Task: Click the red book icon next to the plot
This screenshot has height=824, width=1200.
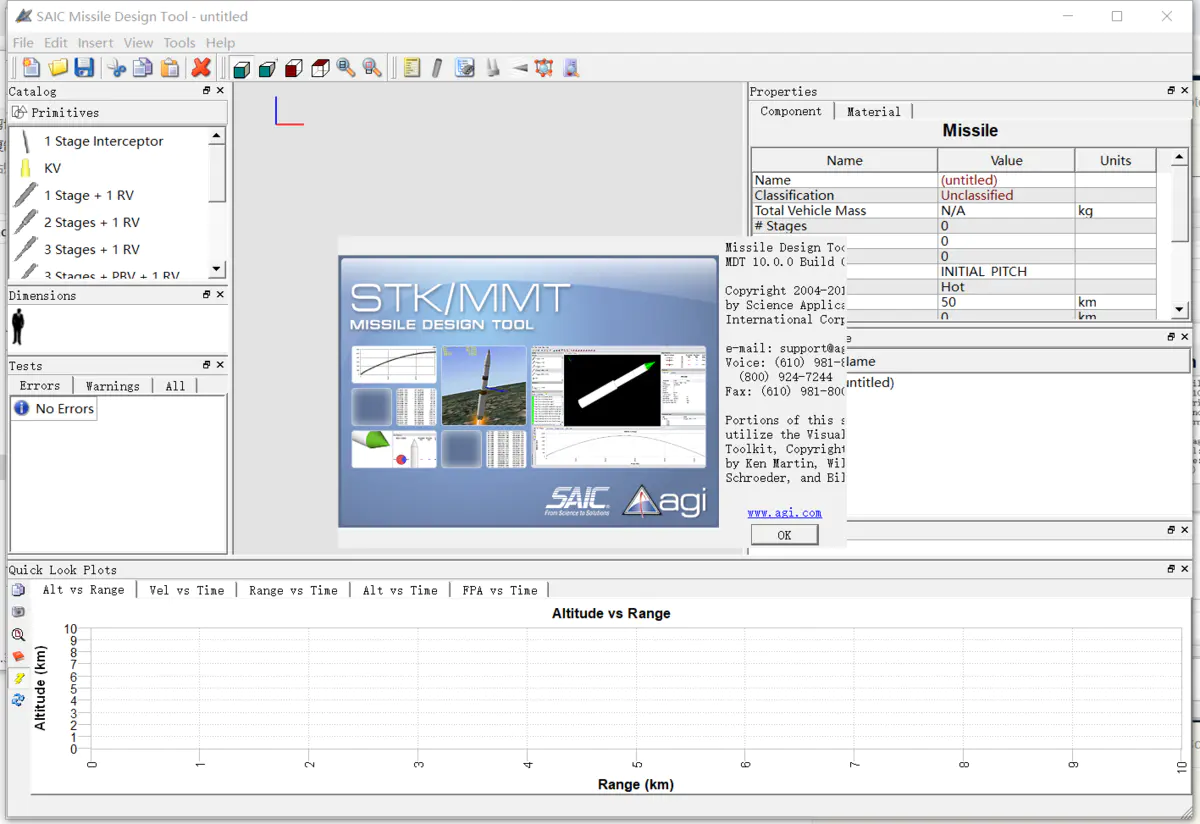Action: point(18,656)
